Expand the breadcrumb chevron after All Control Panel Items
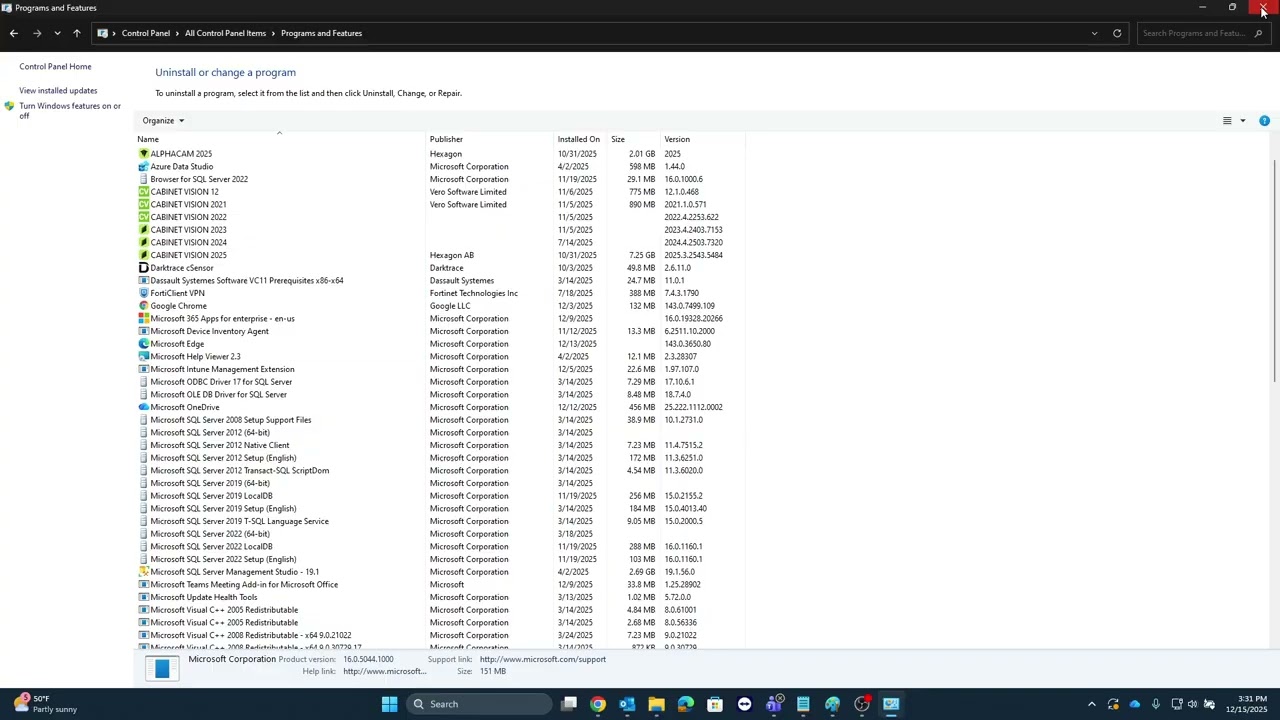Viewport: 1280px width, 720px height. [x=273, y=33]
